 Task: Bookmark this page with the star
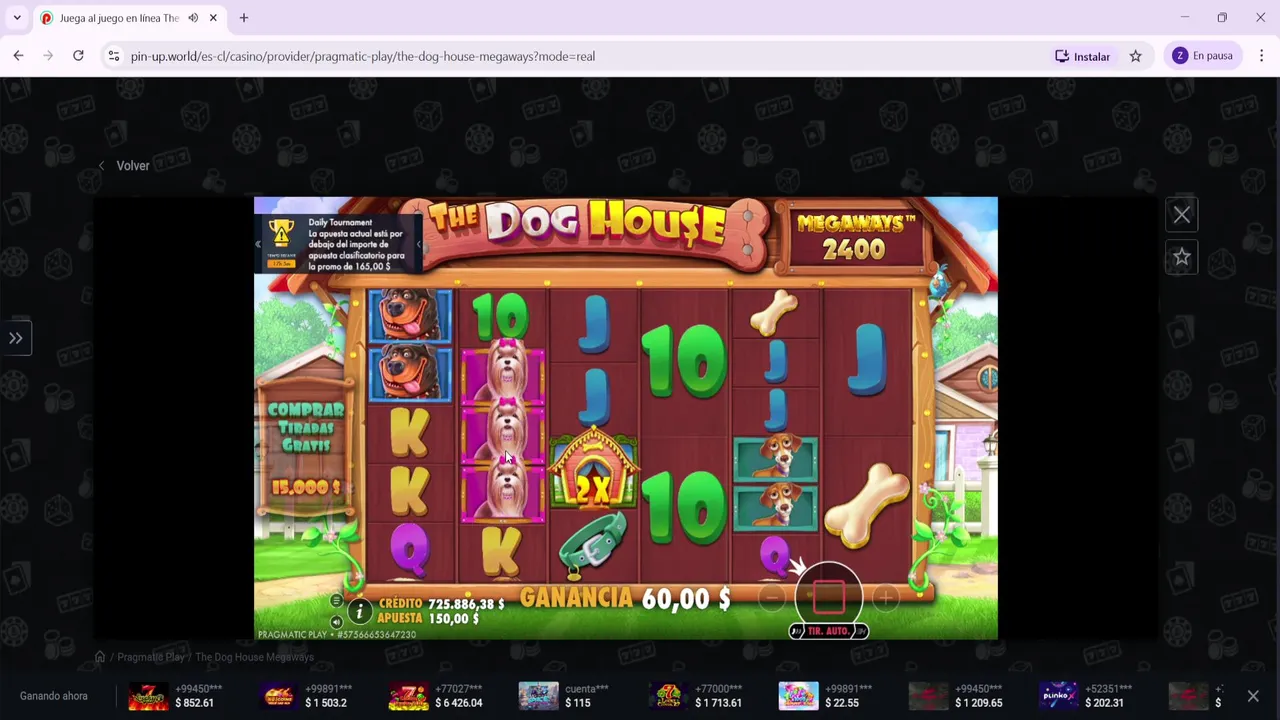pos(1136,56)
